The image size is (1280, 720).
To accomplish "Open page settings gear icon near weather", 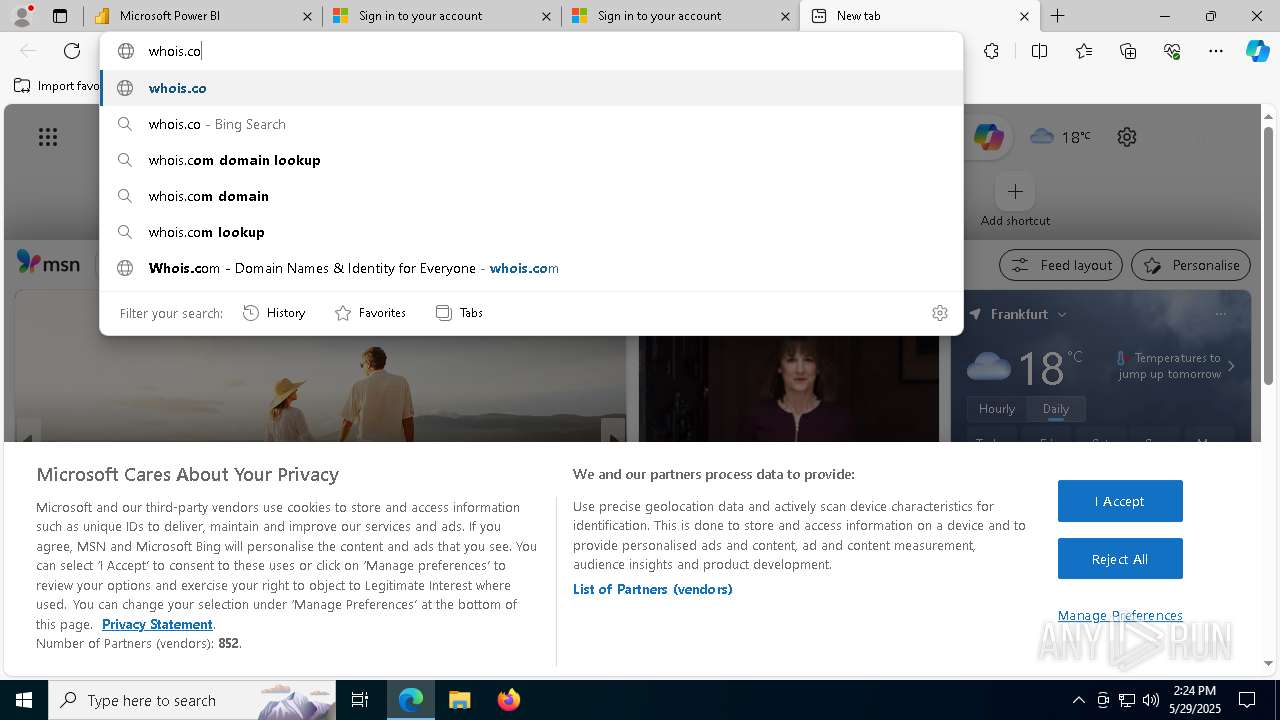I will [x=1127, y=137].
